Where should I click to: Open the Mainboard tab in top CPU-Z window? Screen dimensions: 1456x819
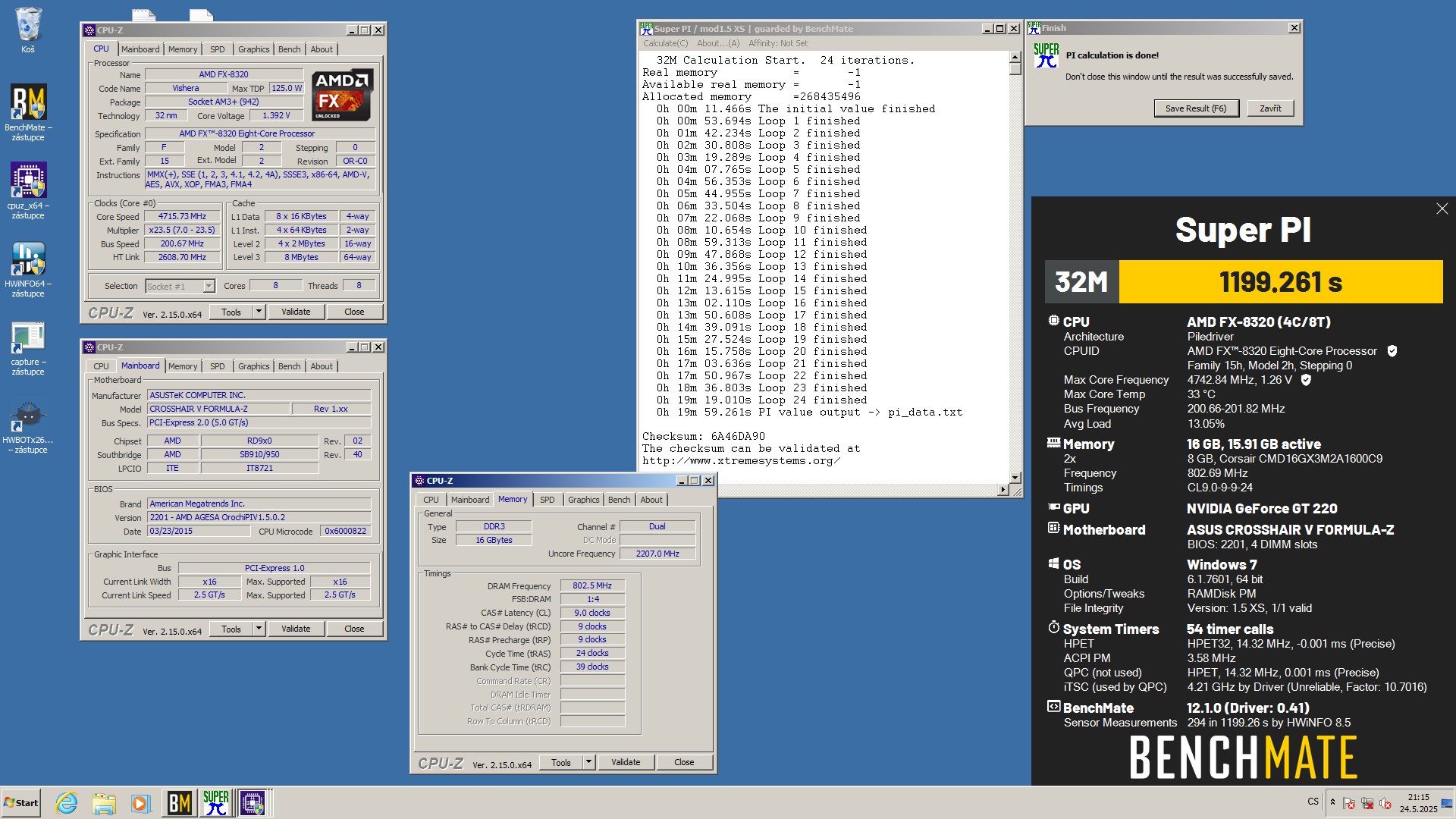click(140, 49)
